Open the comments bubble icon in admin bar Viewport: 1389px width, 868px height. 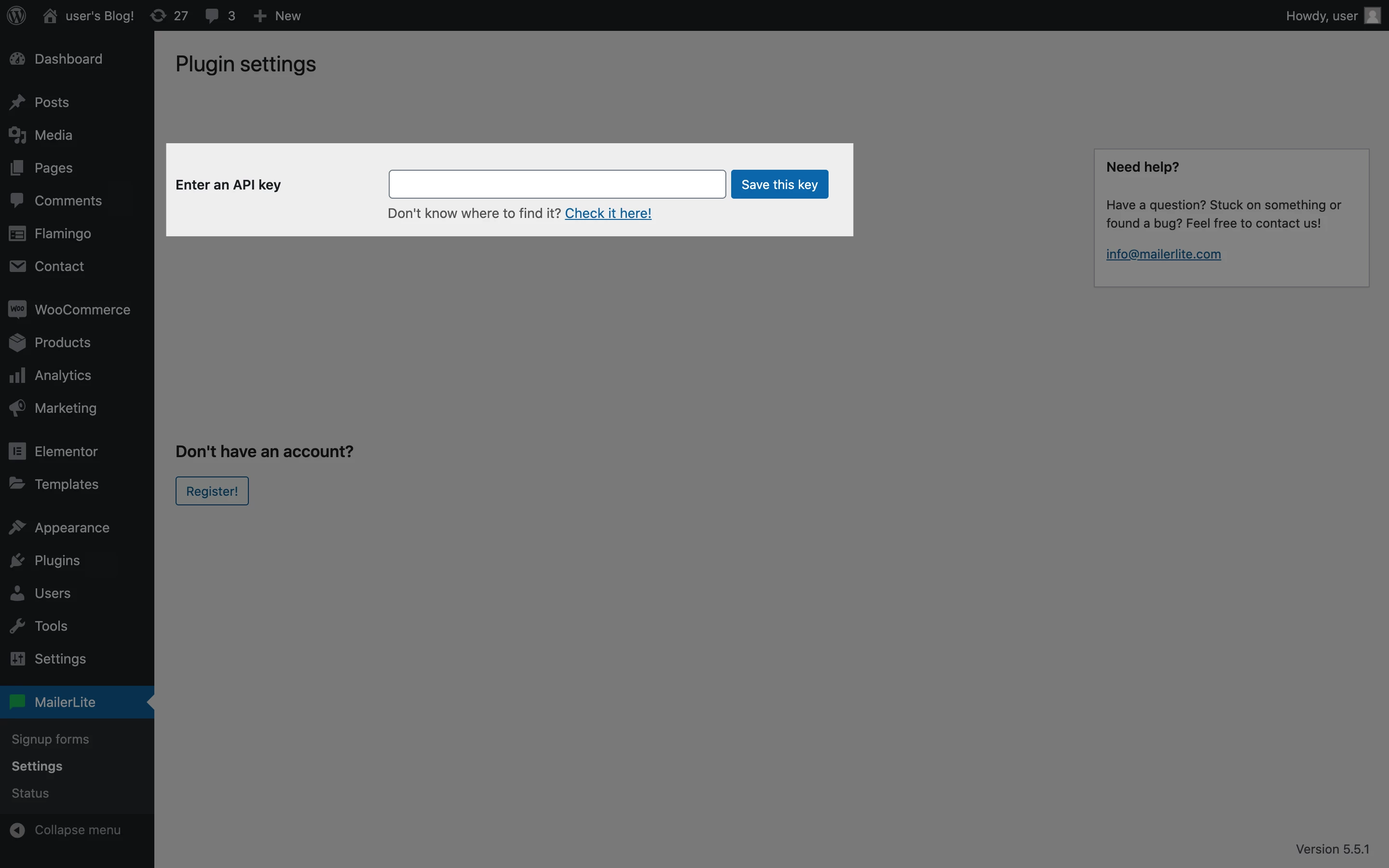tap(212, 15)
